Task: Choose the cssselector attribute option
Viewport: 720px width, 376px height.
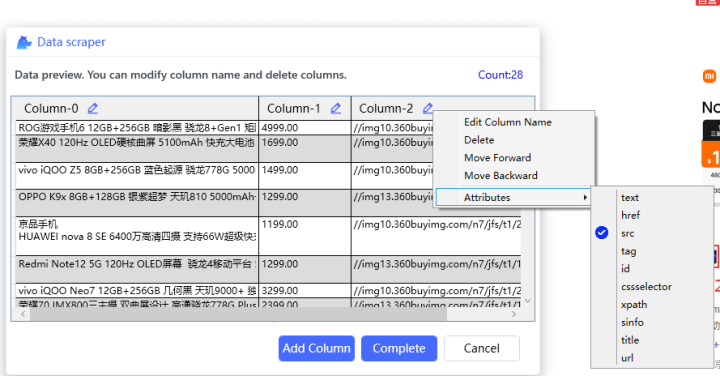Action: [646, 286]
